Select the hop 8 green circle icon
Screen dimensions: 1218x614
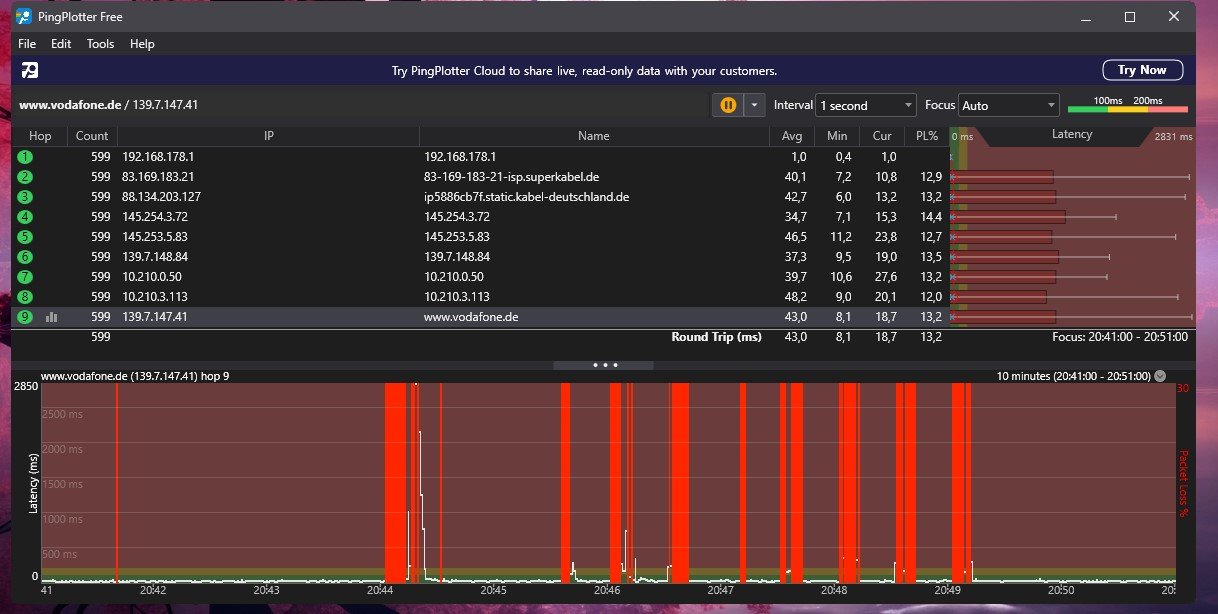pyautogui.click(x=25, y=297)
